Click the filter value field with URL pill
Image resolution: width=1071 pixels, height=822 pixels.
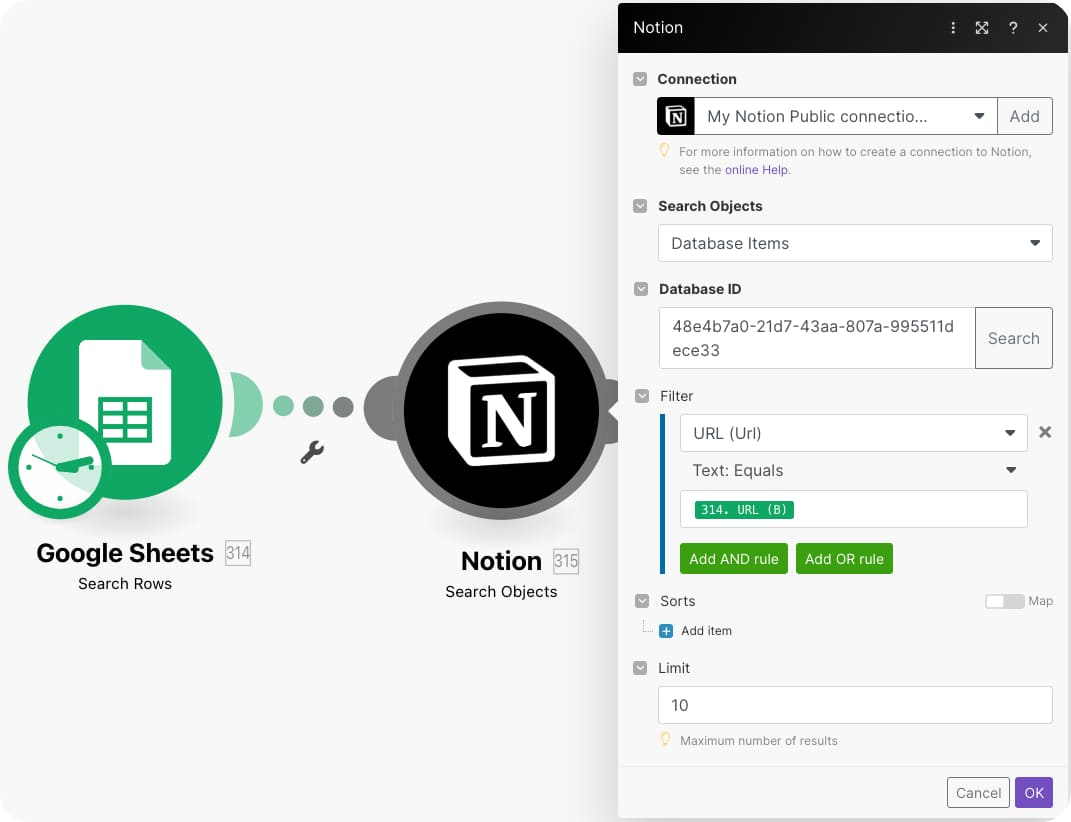pyautogui.click(x=853, y=509)
